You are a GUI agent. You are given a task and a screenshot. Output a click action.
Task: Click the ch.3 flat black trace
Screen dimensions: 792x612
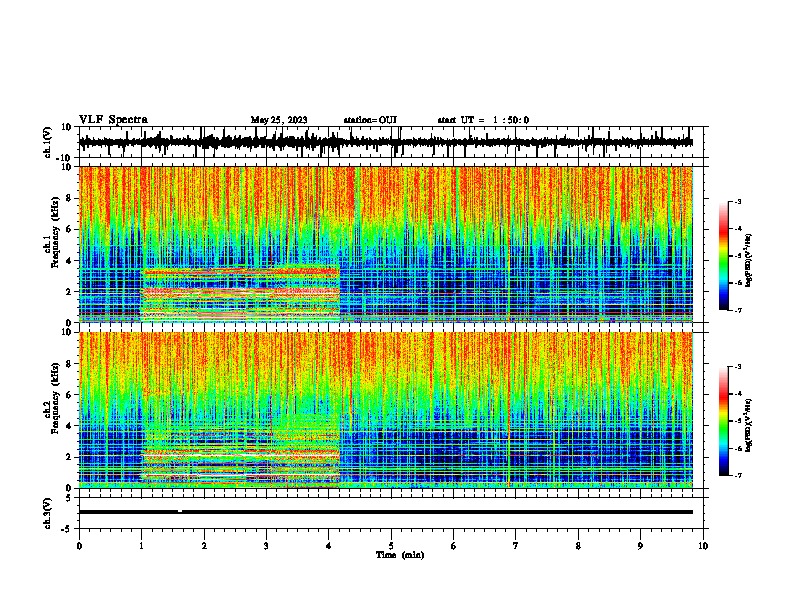click(386, 512)
